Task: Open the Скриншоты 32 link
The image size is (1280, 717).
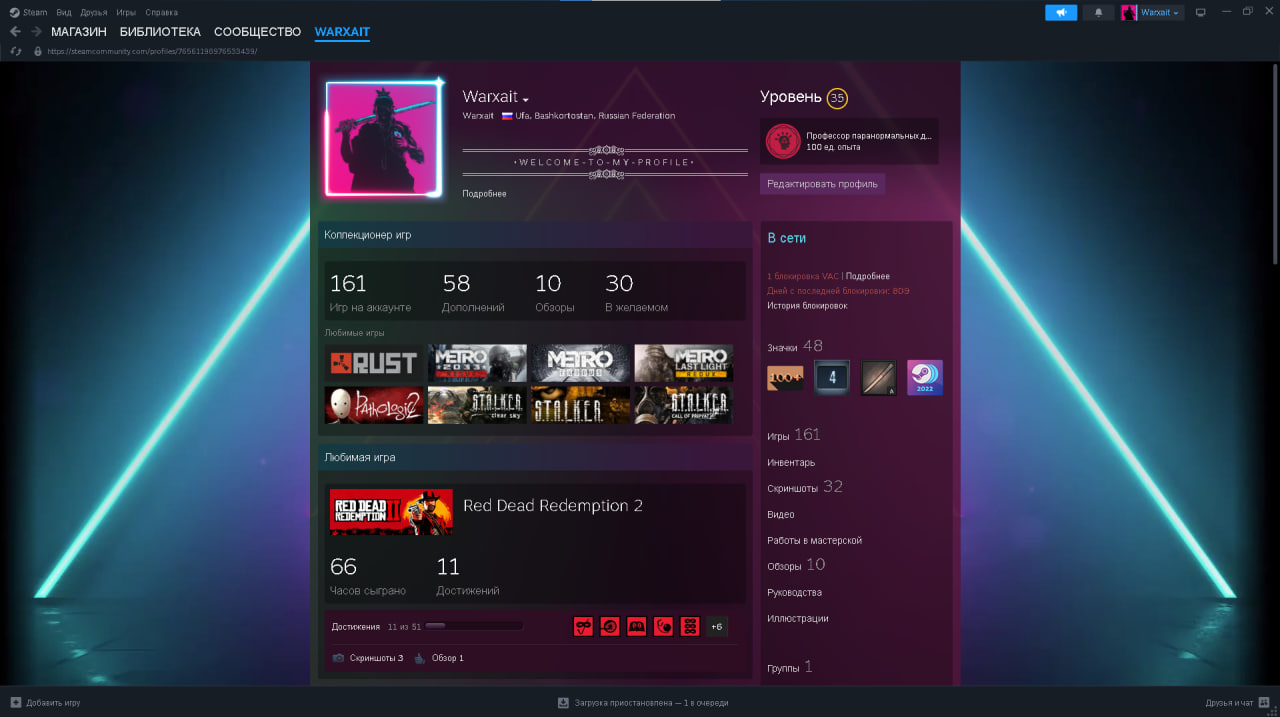Action: [x=805, y=487]
